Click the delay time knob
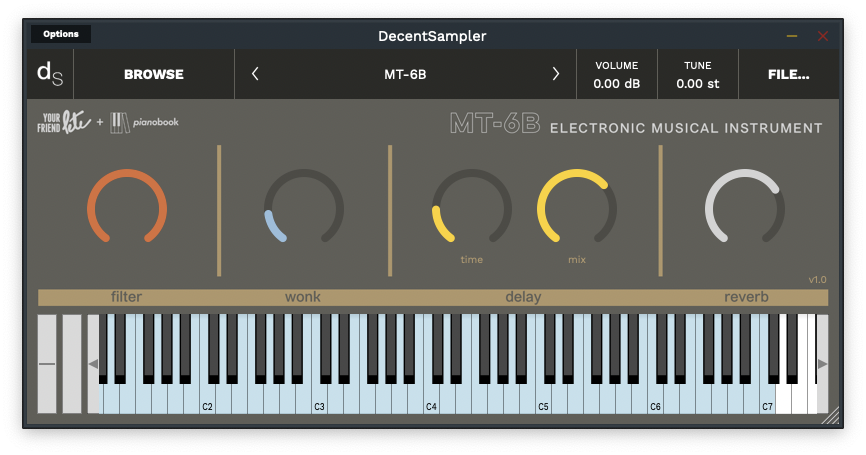This screenshot has width=866, height=455. (471, 208)
